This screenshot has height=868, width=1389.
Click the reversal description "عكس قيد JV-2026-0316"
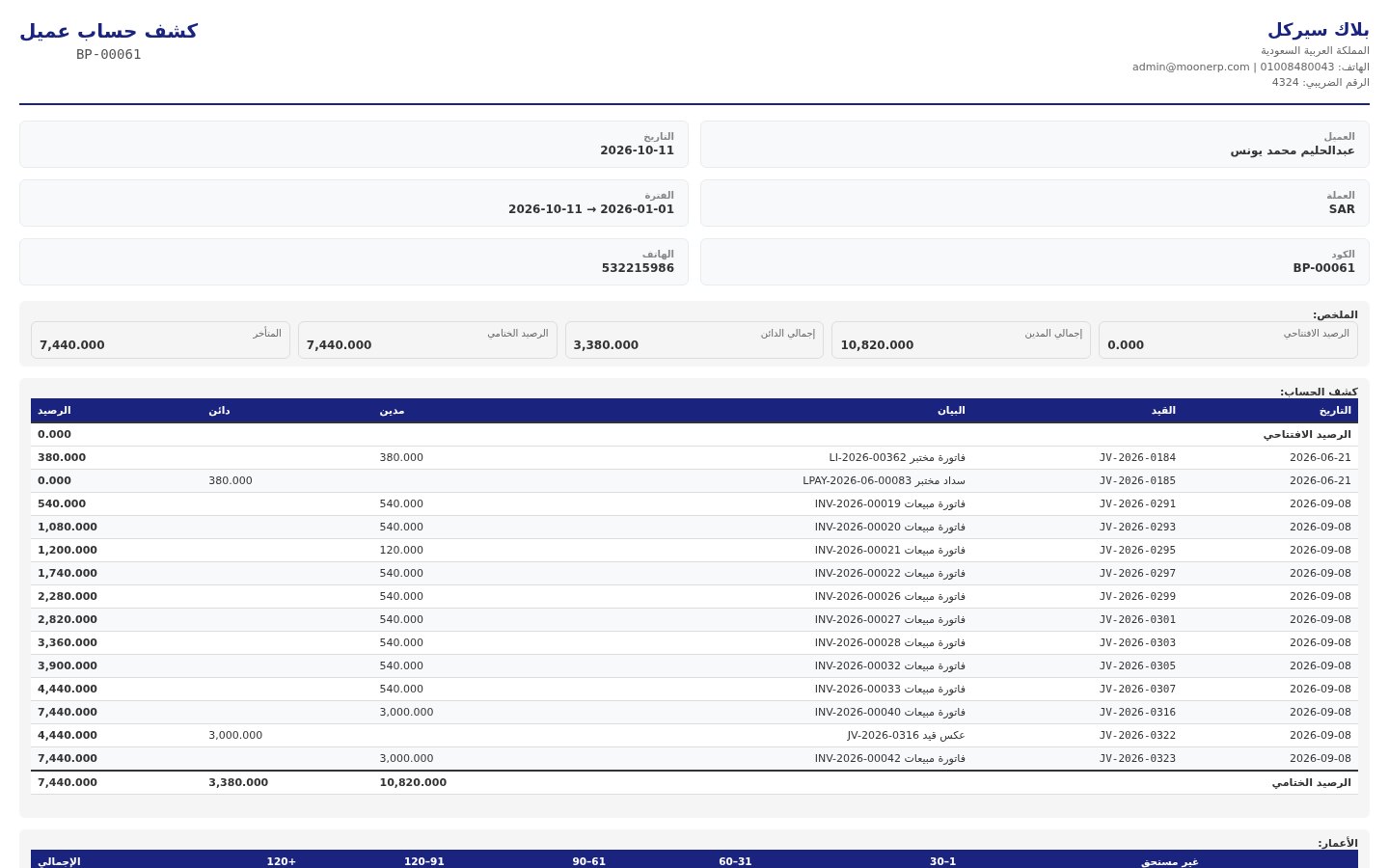tap(906, 736)
